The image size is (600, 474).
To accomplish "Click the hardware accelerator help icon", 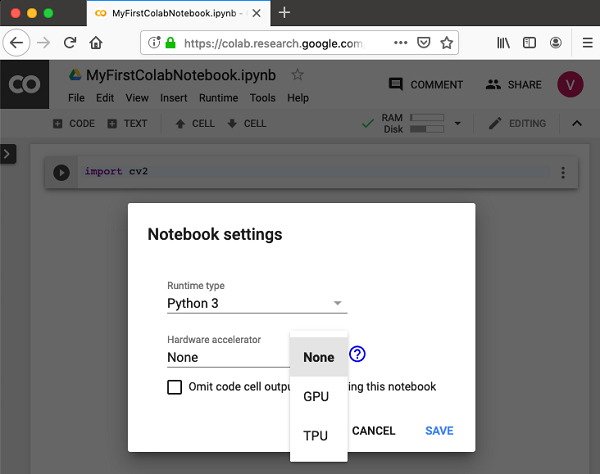I will click(357, 354).
